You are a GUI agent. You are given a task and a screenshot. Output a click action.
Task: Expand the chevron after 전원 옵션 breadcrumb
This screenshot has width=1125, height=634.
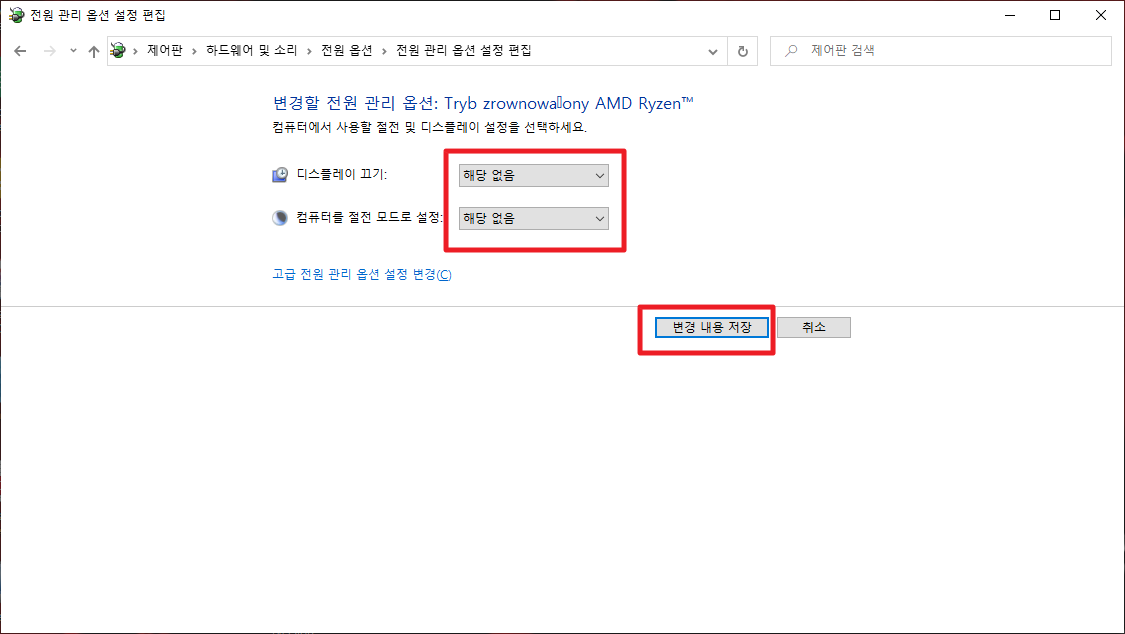coord(385,51)
